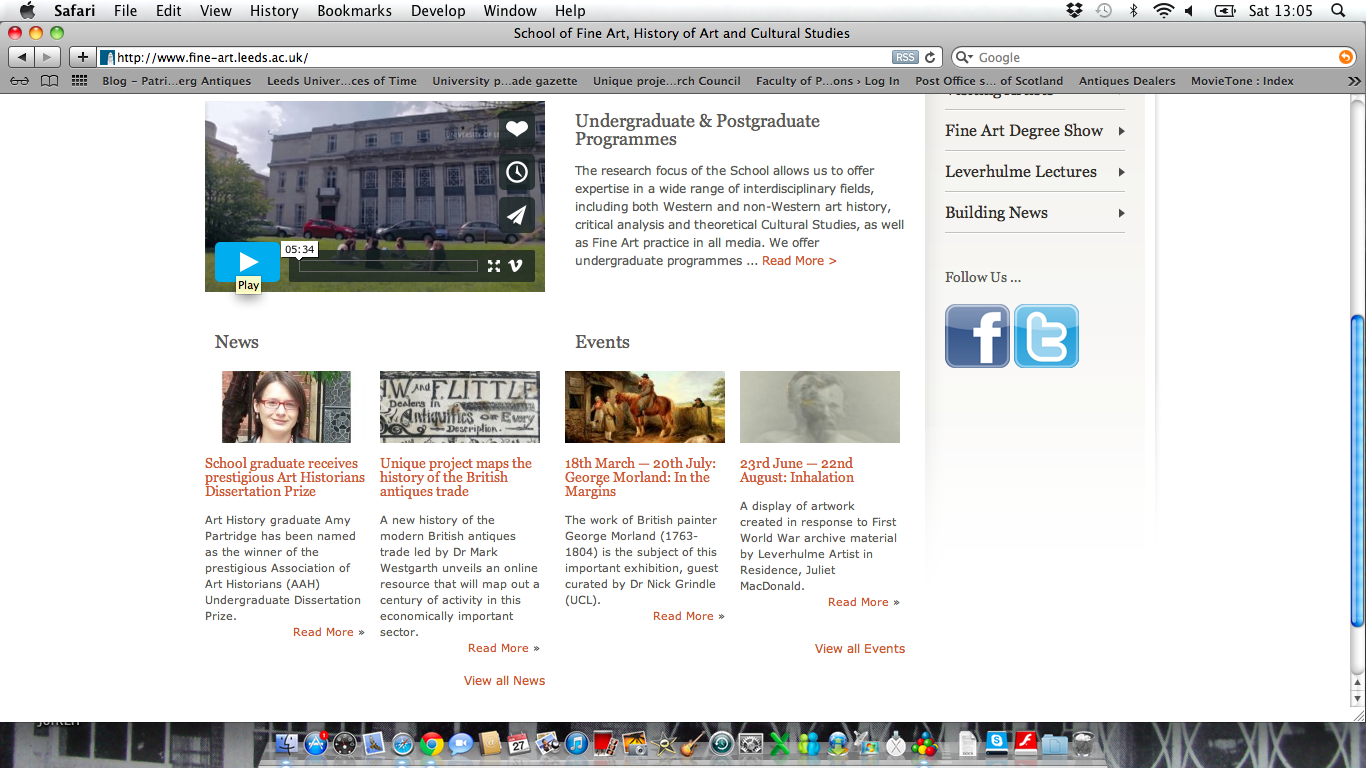This screenshot has width=1366, height=768.
Task: Toggle video fullscreen mode
Action: pos(494,266)
